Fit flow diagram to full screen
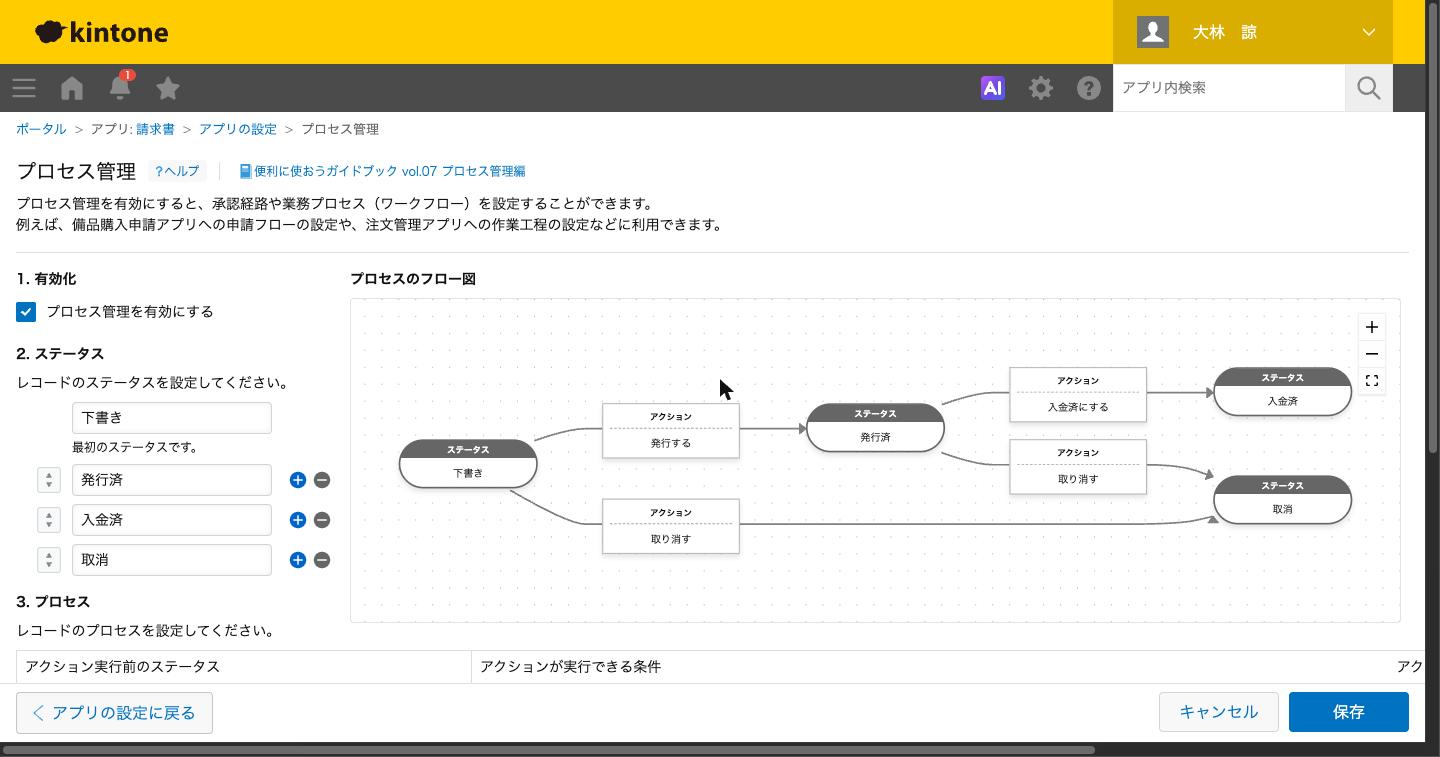This screenshot has height=757, width=1440. coord(1372,381)
